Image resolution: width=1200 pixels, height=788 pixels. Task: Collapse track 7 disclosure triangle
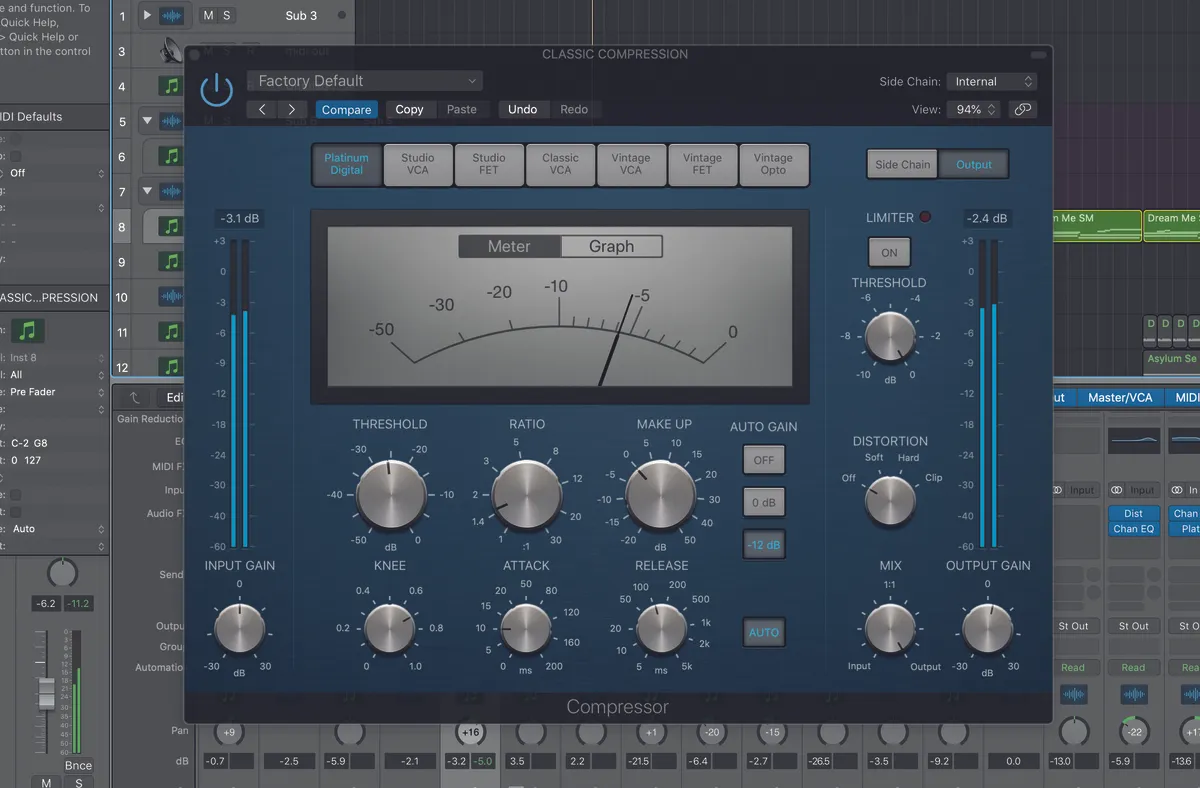(x=148, y=191)
